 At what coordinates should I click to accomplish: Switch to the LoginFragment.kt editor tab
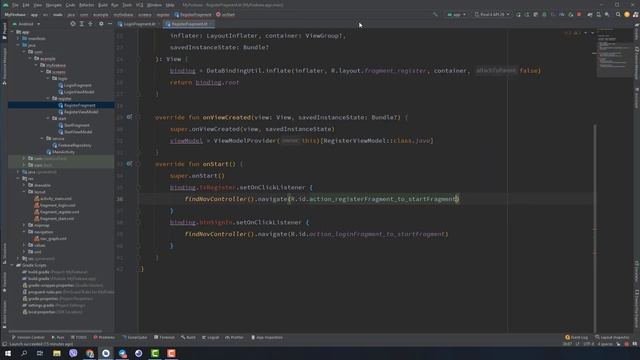[138, 24]
